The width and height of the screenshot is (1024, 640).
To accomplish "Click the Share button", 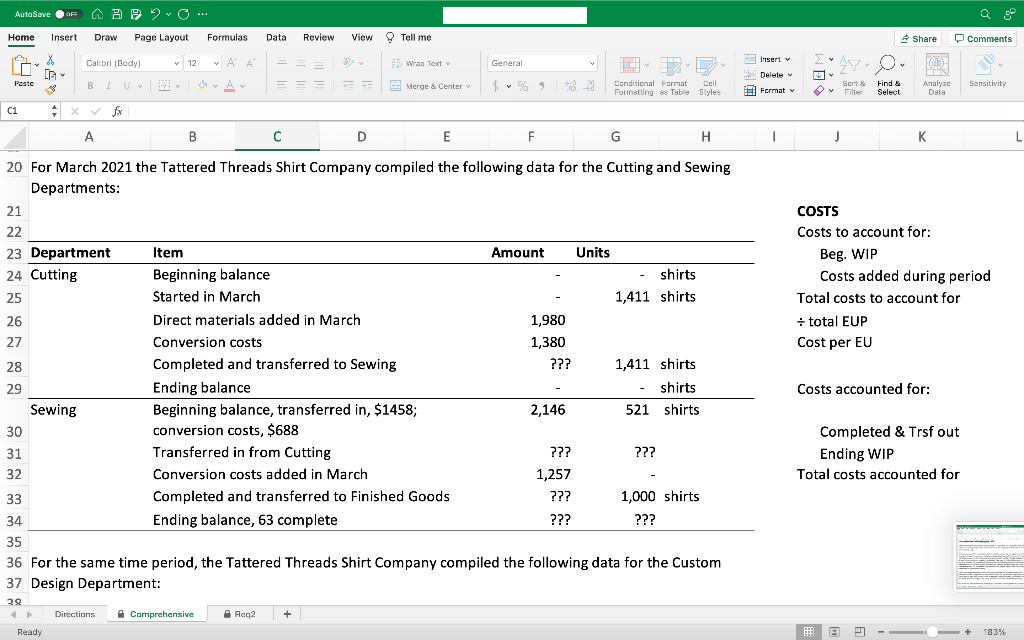I will point(917,37).
